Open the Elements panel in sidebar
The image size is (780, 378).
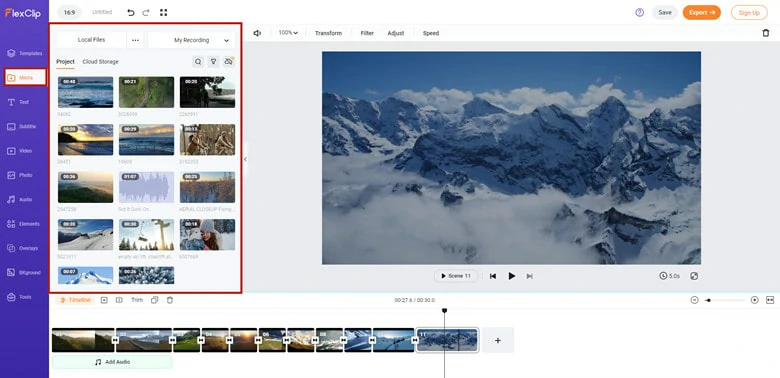24,224
